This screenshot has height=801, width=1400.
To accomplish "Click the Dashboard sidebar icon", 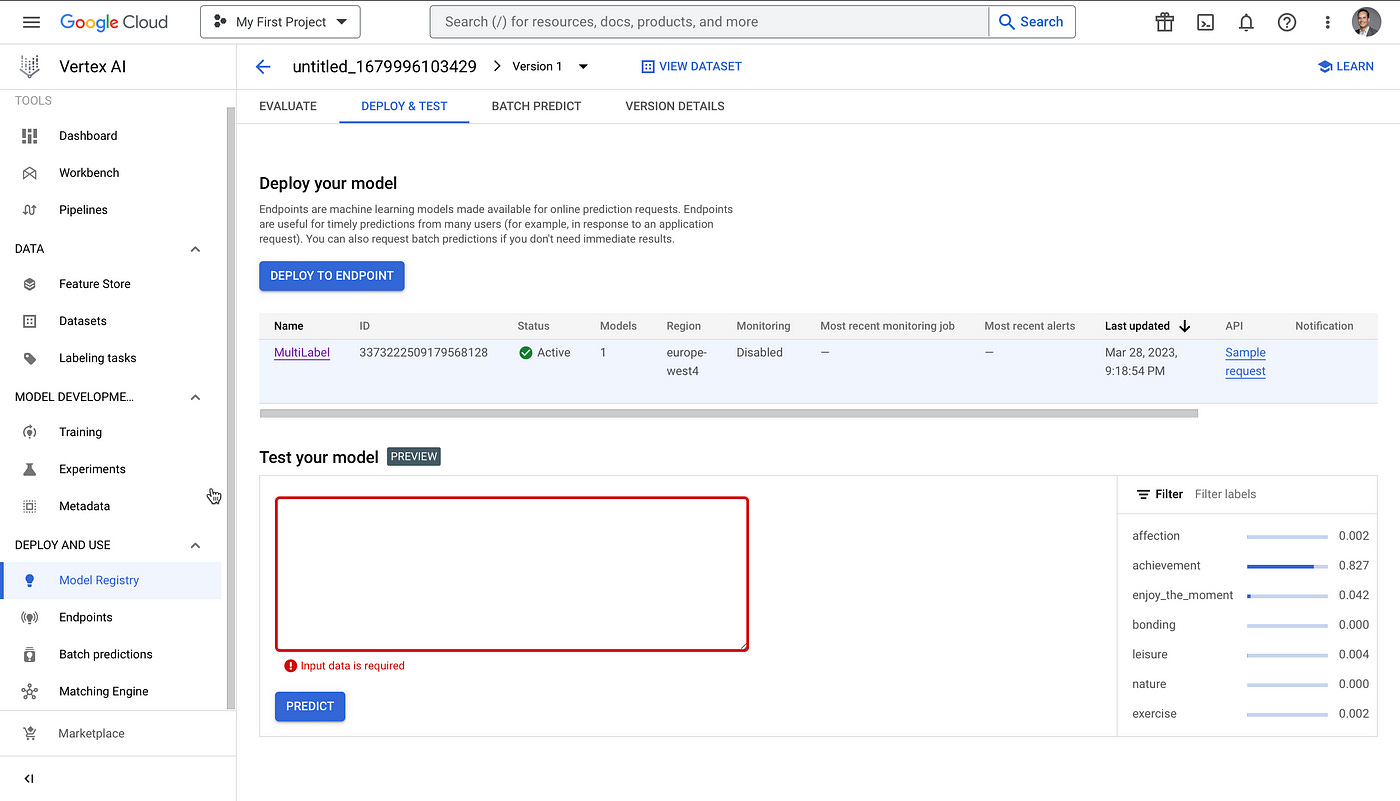I will click(30, 136).
